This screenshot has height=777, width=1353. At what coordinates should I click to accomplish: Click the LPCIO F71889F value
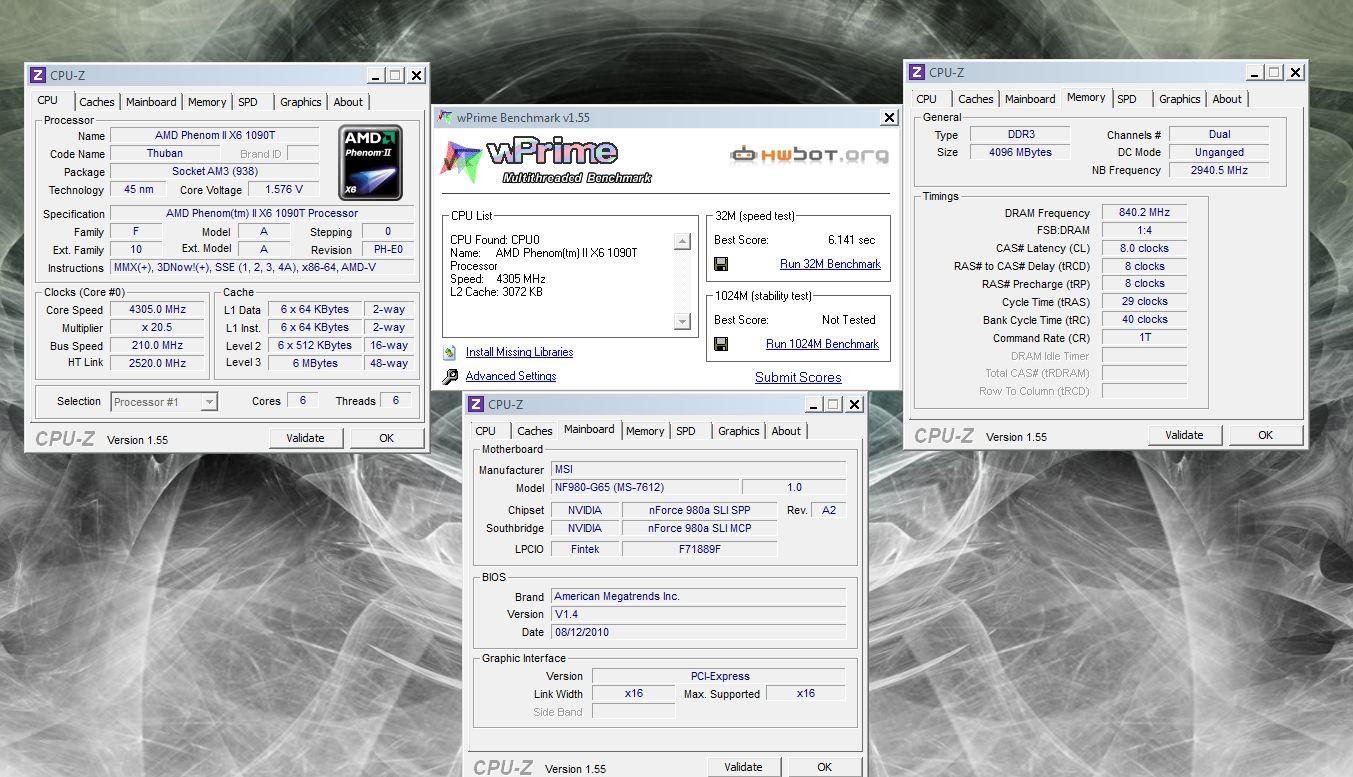(700, 549)
